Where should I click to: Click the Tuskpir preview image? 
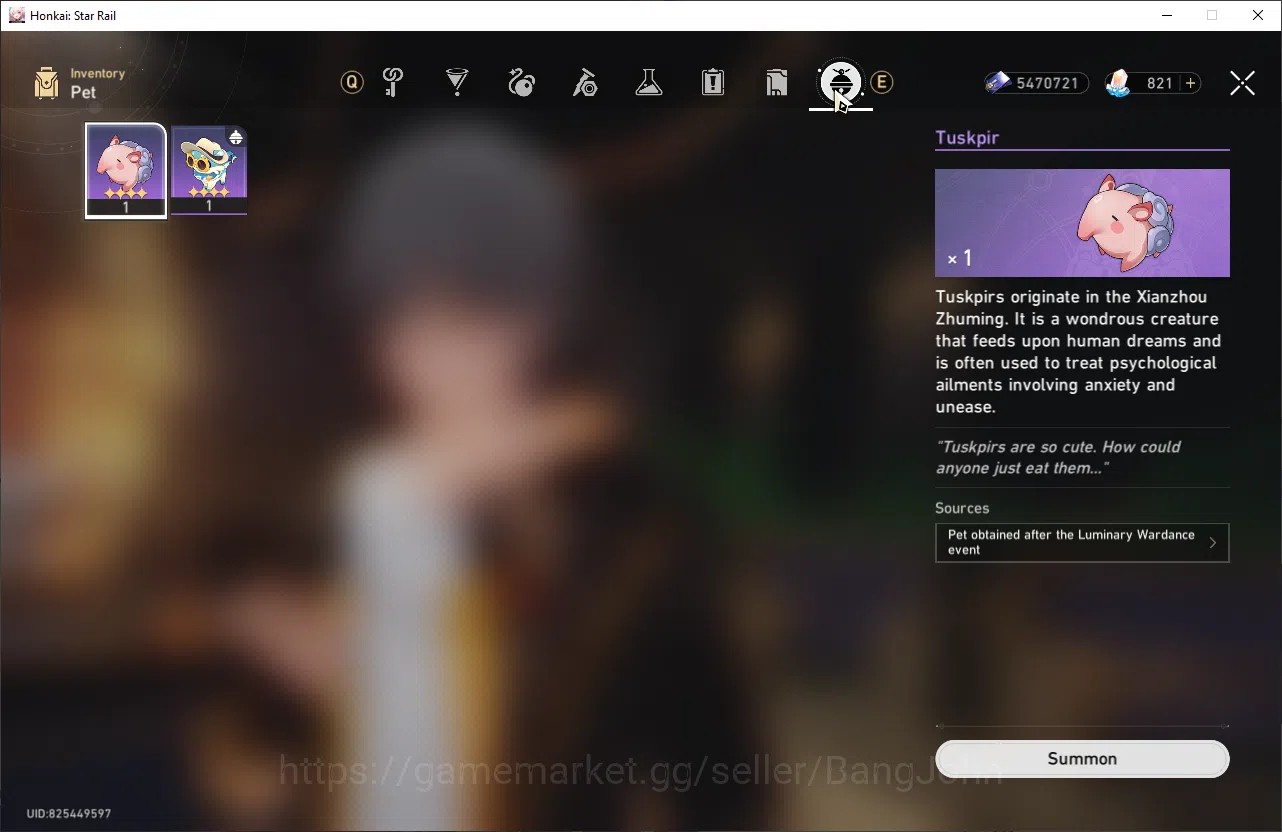click(1082, 223)
